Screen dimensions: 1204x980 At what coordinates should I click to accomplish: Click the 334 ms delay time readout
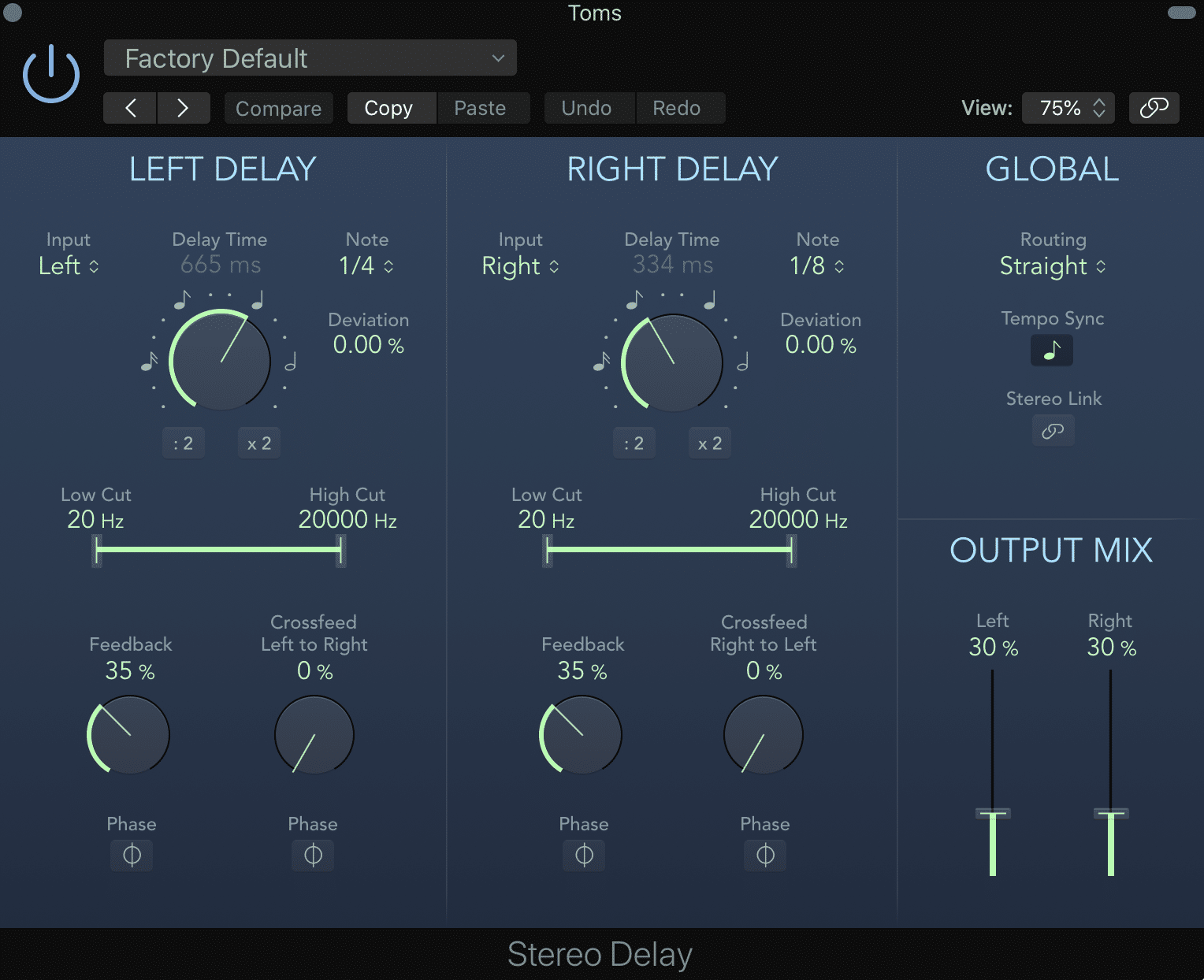pyautogui.click(x=673, y=265)
